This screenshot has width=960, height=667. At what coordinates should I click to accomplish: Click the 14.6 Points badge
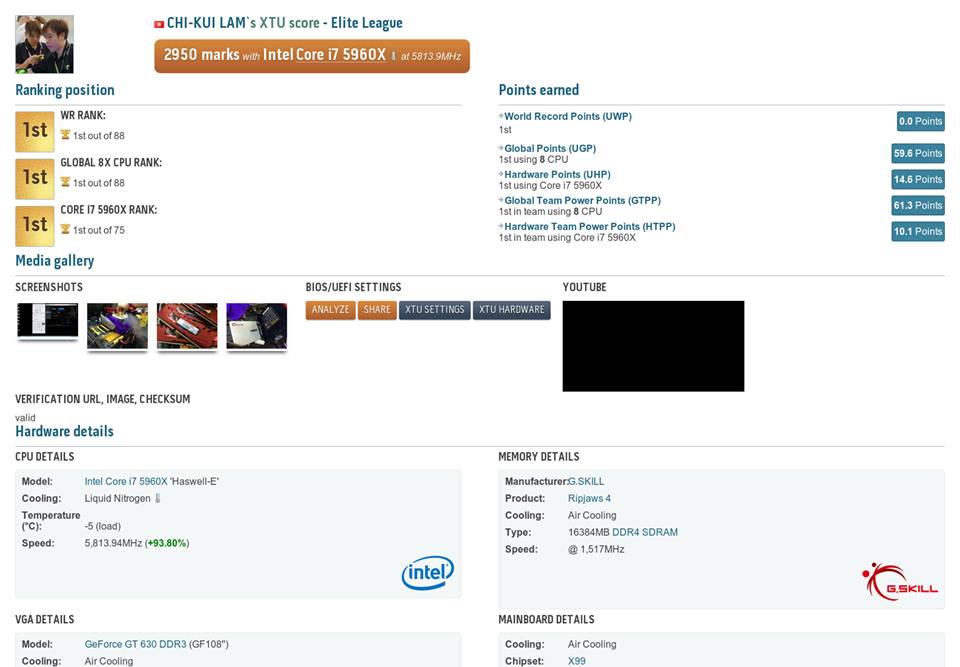tap(918, 179)
